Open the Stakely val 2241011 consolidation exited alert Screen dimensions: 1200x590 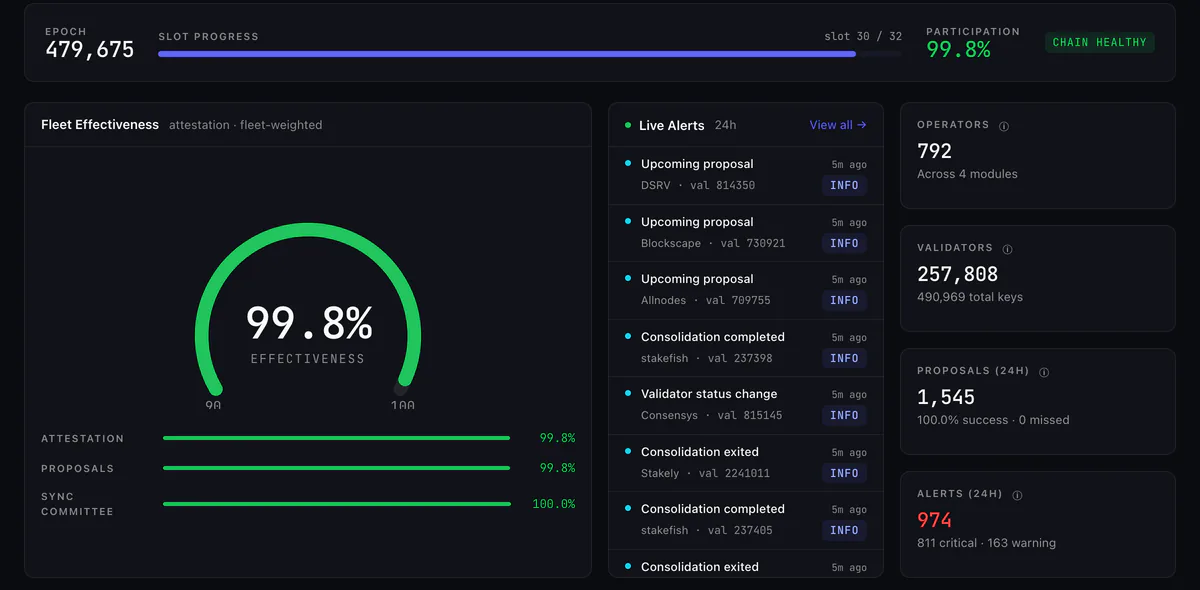point(746,463)
